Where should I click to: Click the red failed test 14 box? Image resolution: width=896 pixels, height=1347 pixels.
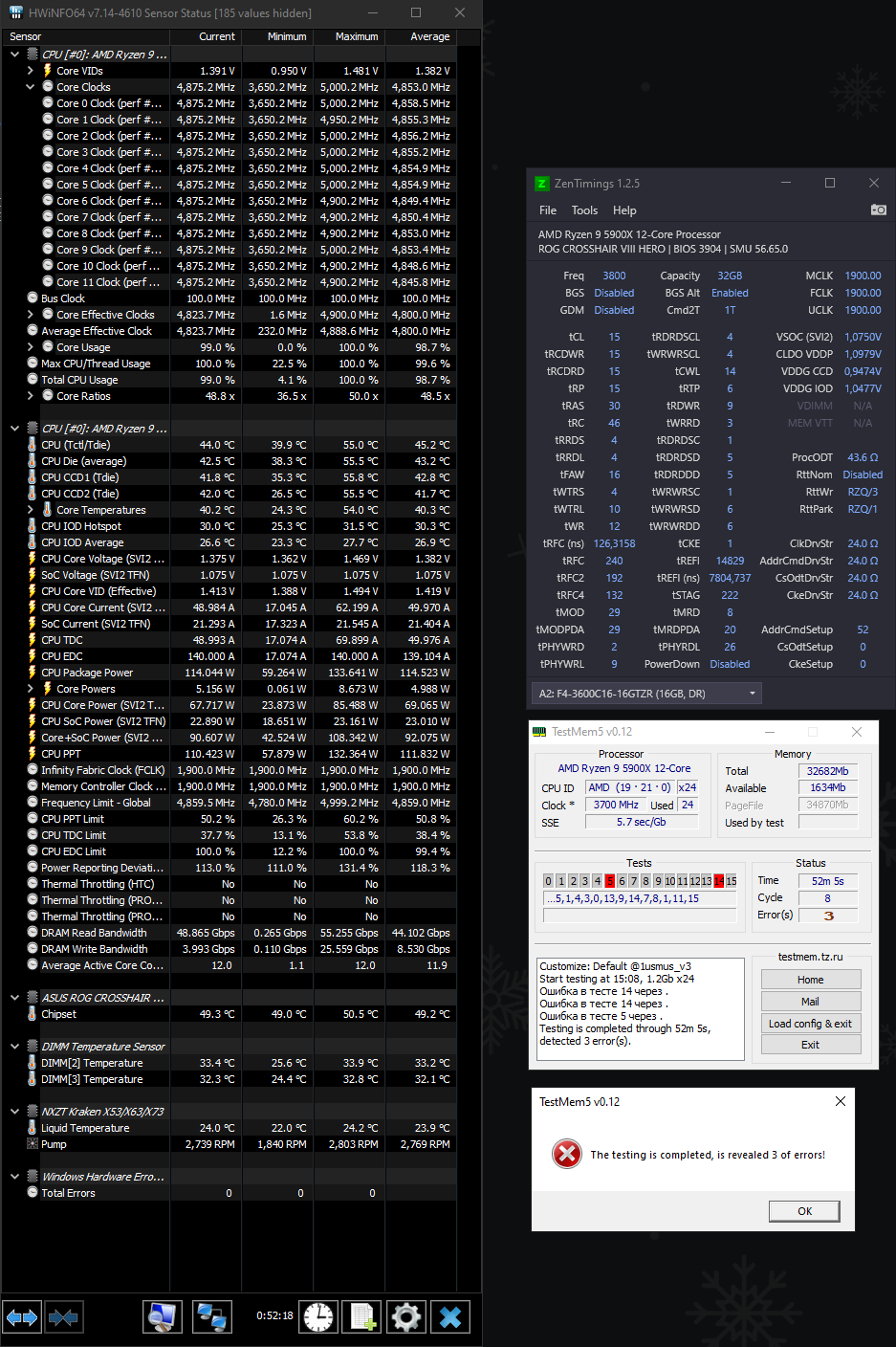tap(719, 881)
